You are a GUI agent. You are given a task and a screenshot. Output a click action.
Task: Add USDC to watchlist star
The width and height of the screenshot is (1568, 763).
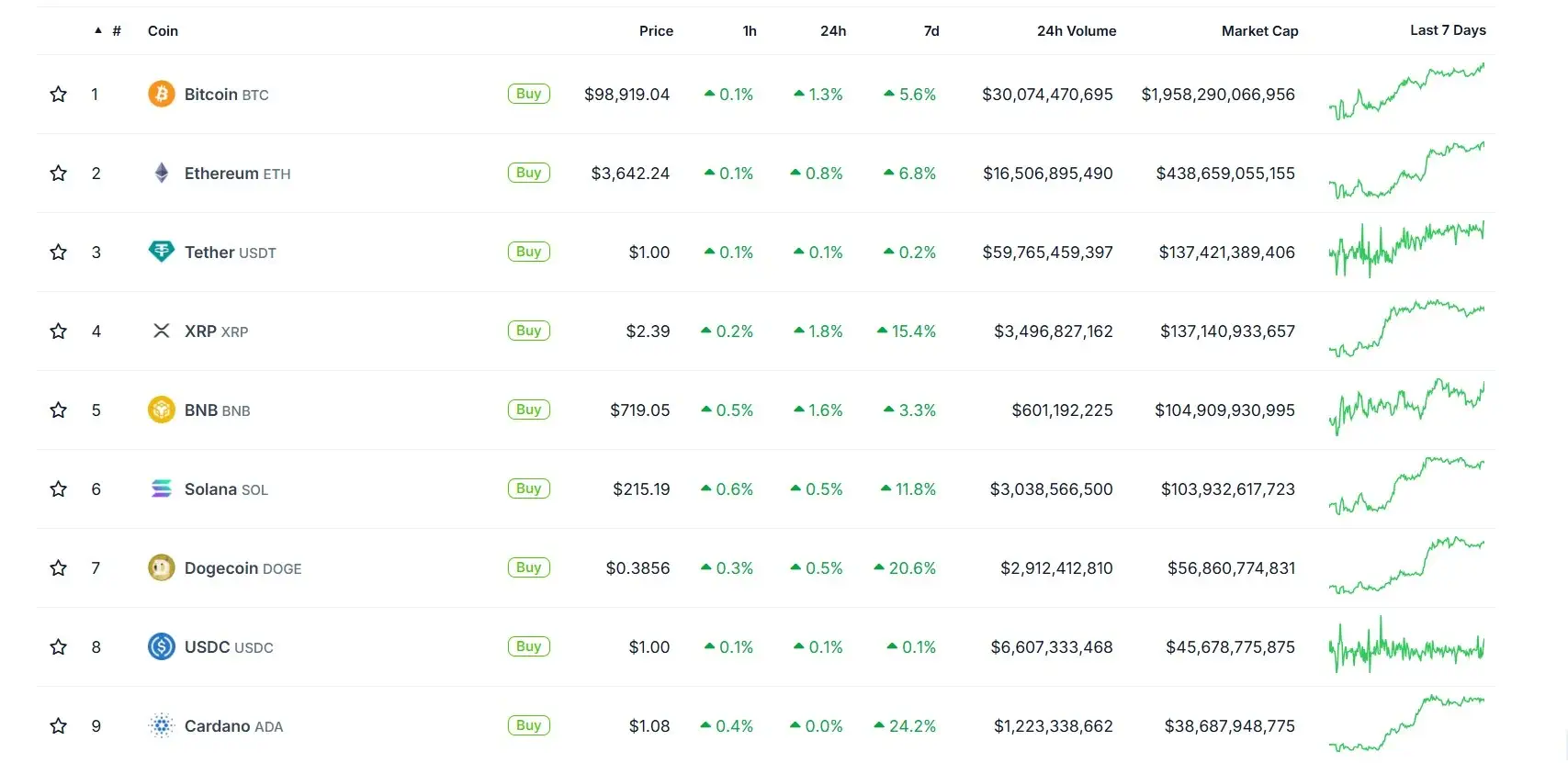pos(58,646)
